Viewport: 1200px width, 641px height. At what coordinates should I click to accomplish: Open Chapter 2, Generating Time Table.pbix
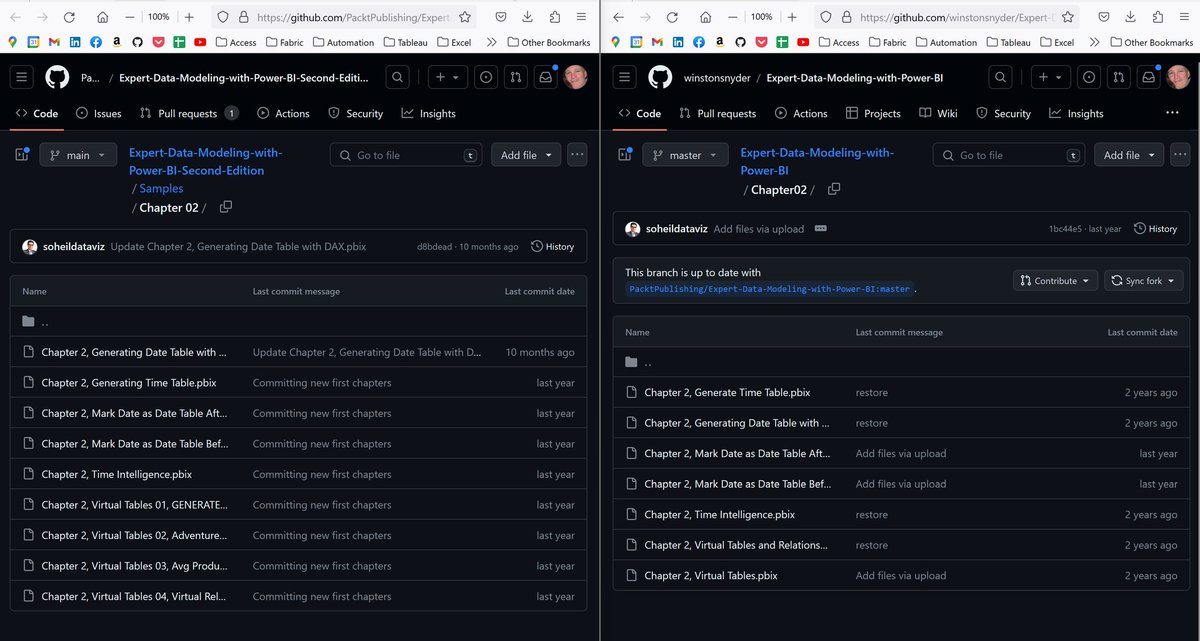tap(129, 383)
